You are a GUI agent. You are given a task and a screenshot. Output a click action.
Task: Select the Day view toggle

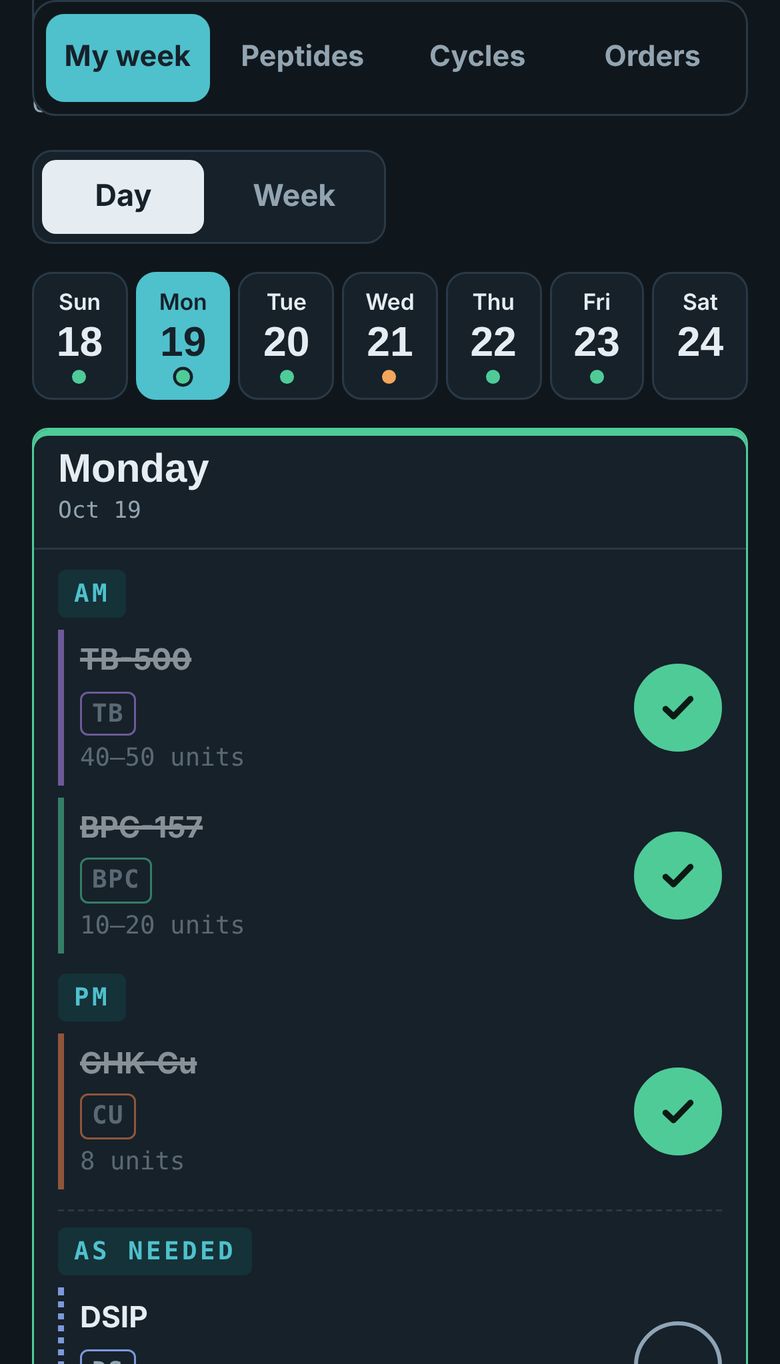pos(123,196)
